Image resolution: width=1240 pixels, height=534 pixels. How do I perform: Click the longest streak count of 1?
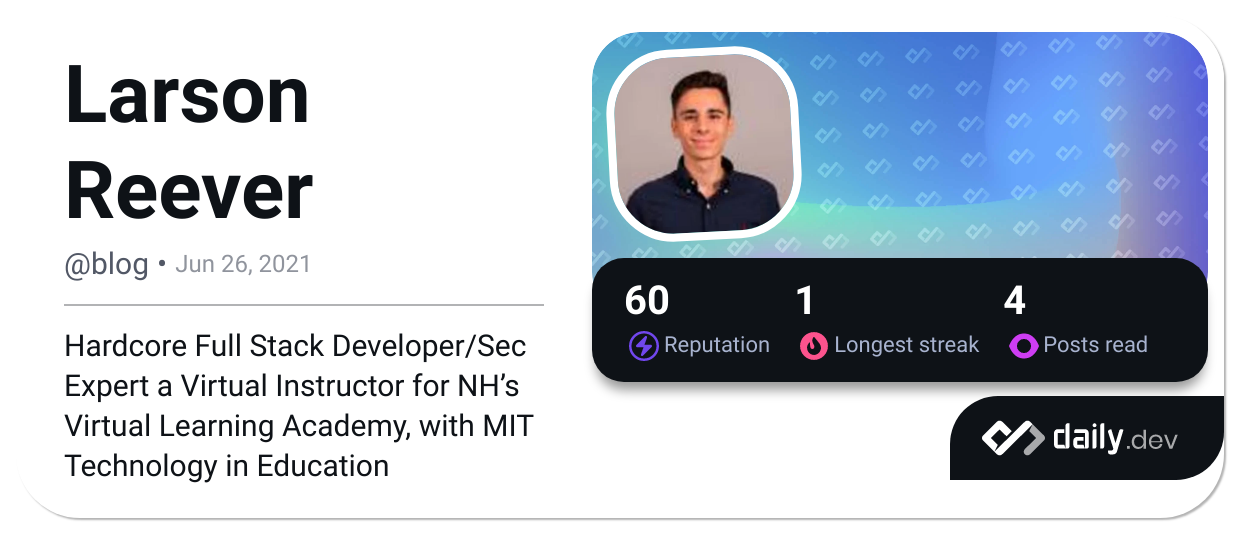coord(806,301)
